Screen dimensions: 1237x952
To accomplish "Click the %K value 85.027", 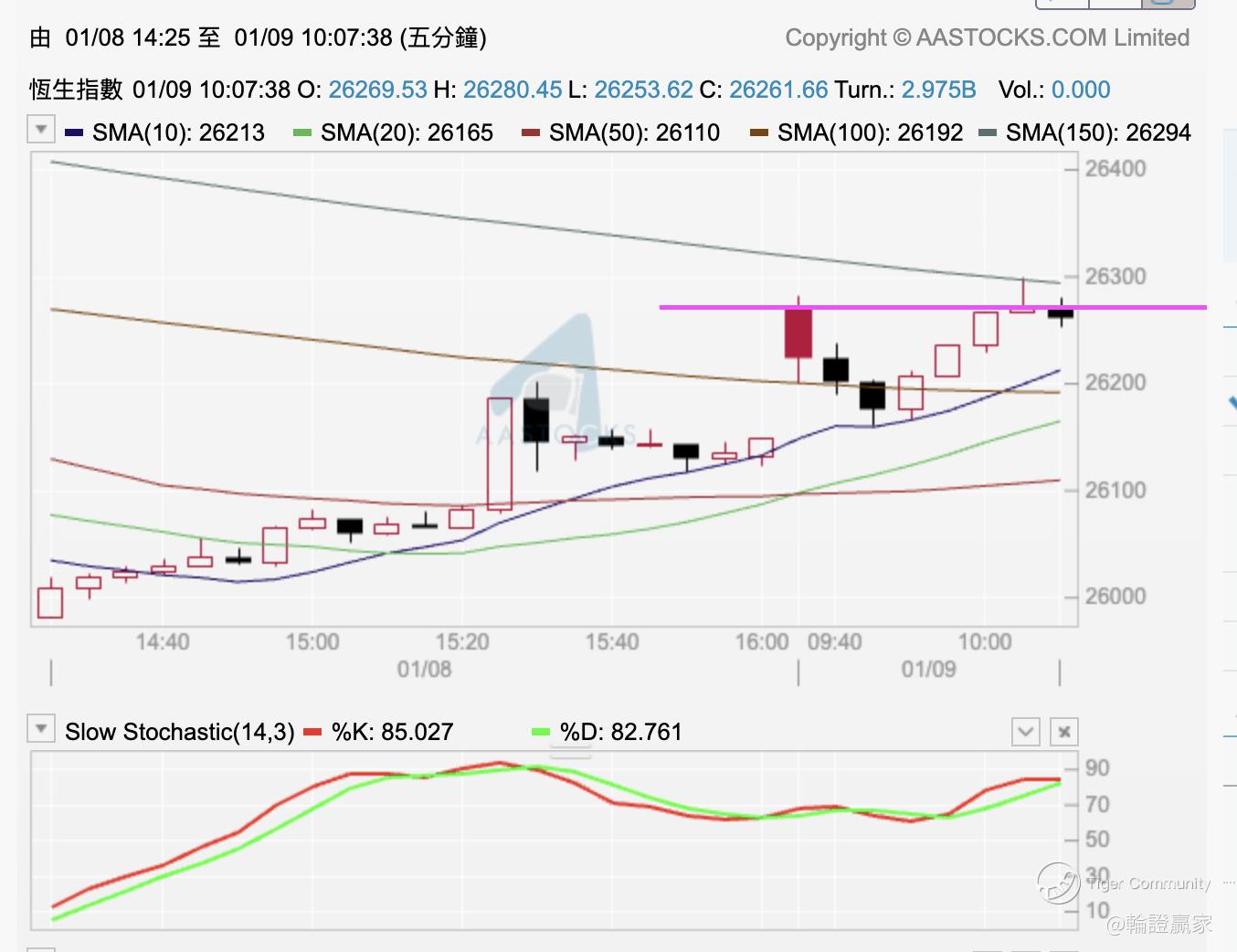I will [418, 732].
